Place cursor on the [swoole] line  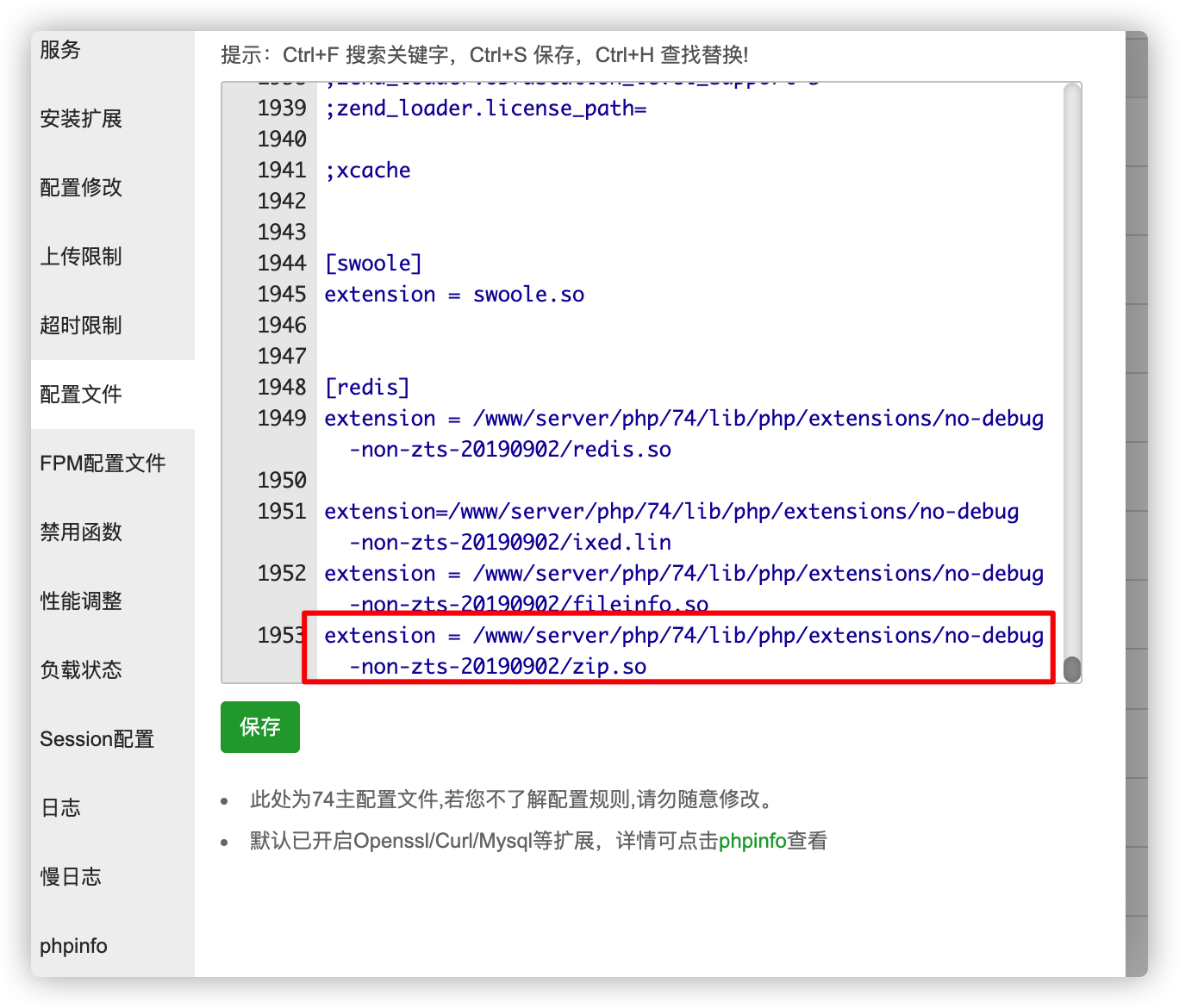coord(372,263)
